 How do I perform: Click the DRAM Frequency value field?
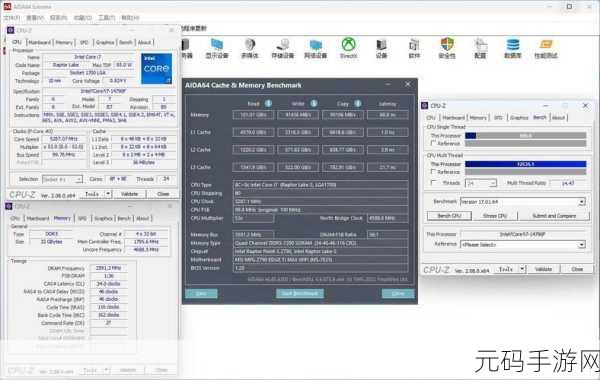pos(108,268)
